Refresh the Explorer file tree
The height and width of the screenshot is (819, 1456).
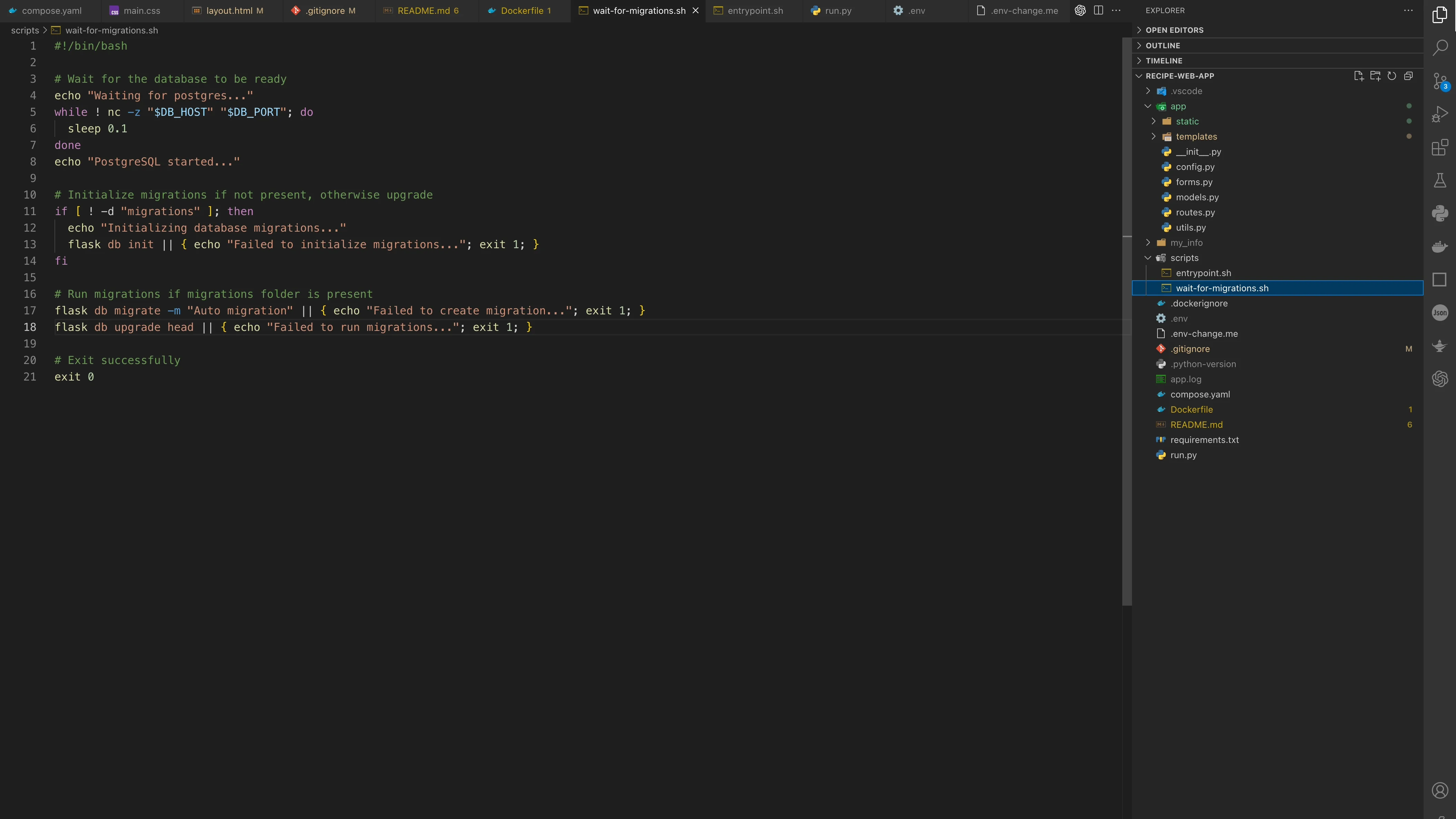[x=1392, y=76]
